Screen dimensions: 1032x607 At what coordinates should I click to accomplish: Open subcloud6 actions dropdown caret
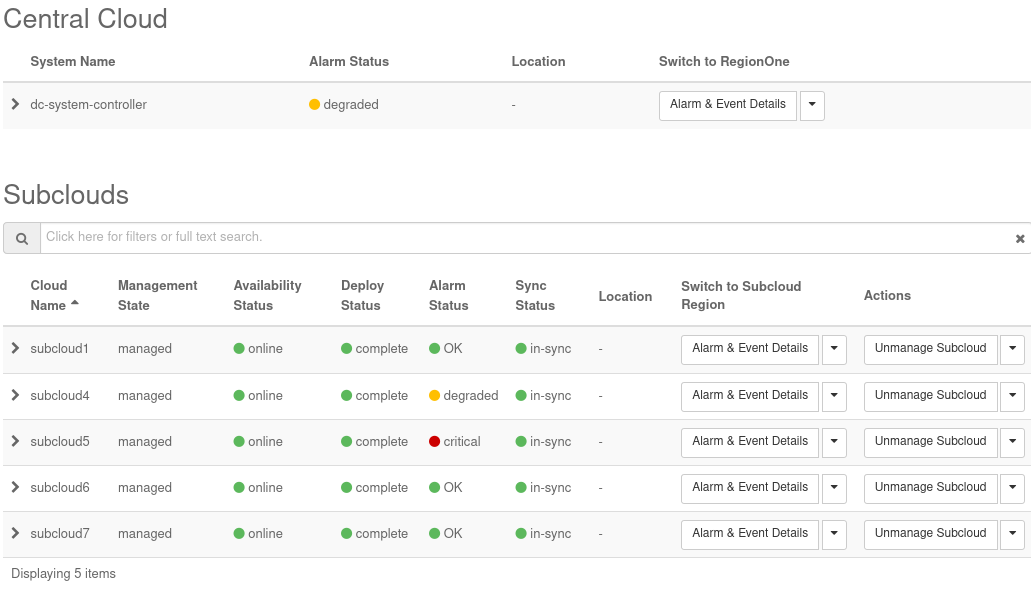tap(1012, 488)
